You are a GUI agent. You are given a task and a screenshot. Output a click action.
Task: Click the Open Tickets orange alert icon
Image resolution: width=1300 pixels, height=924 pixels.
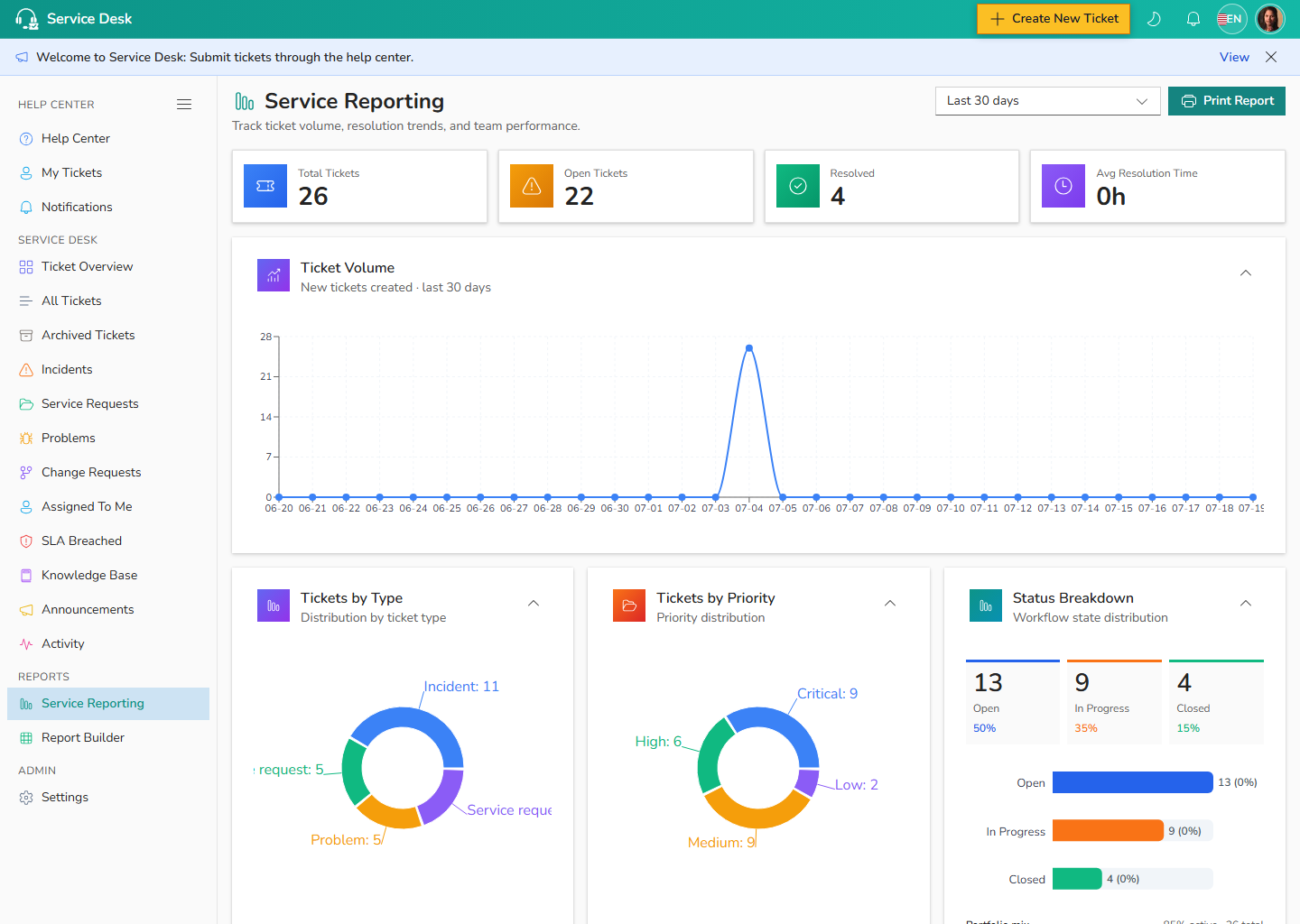(532, 186)
